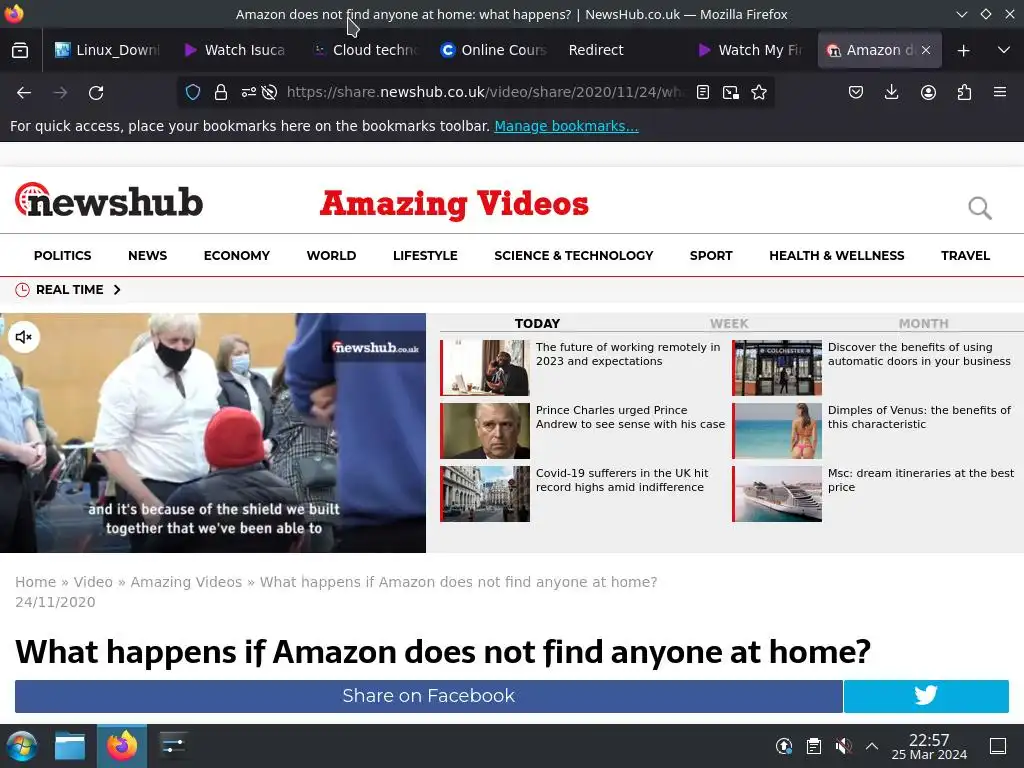Click the Colchester station thumbnail
This screenshot has height=768, width=1024.
[x=777, y=368]
